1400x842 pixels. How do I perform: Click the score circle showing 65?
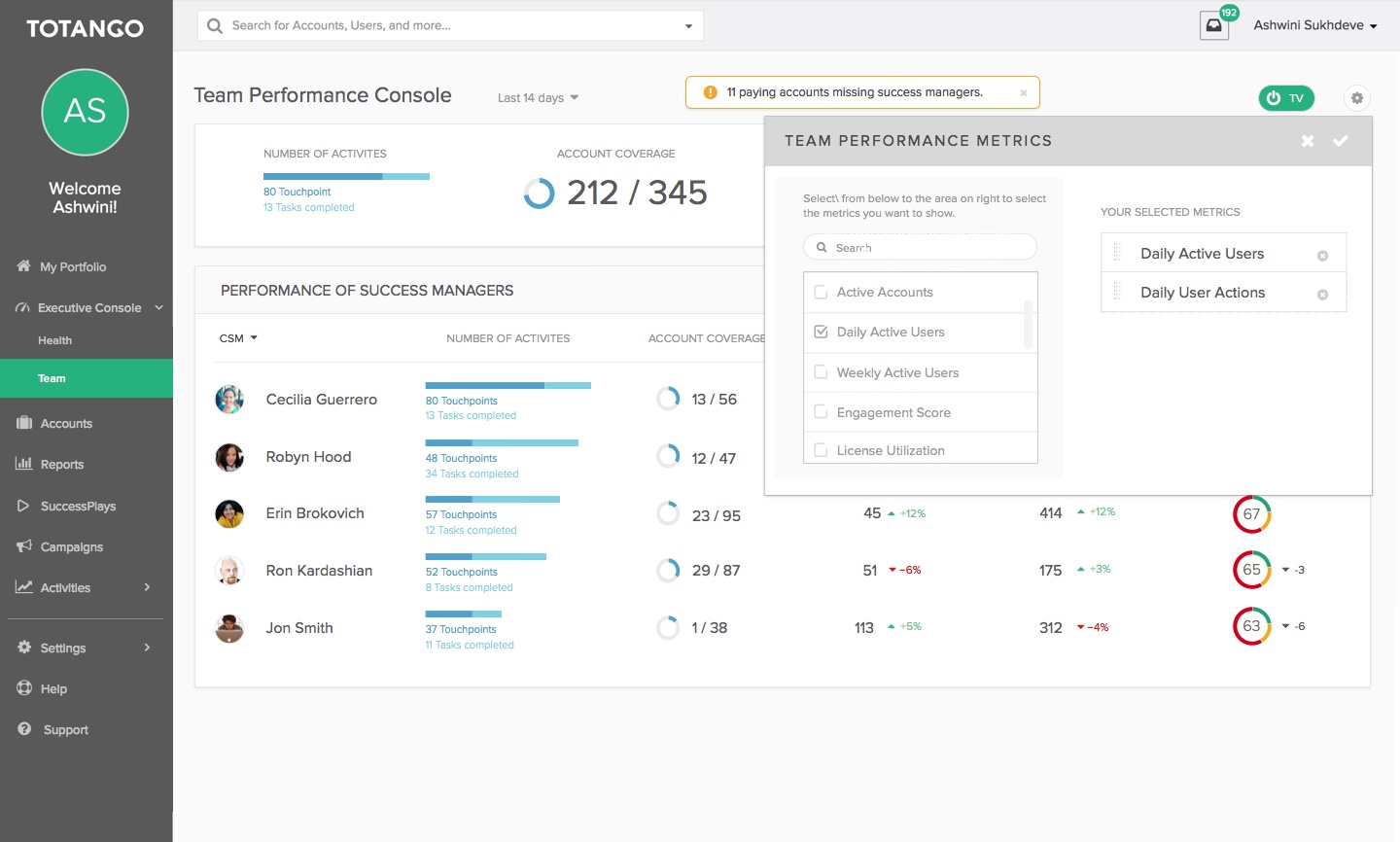(x=1252, y=570)
